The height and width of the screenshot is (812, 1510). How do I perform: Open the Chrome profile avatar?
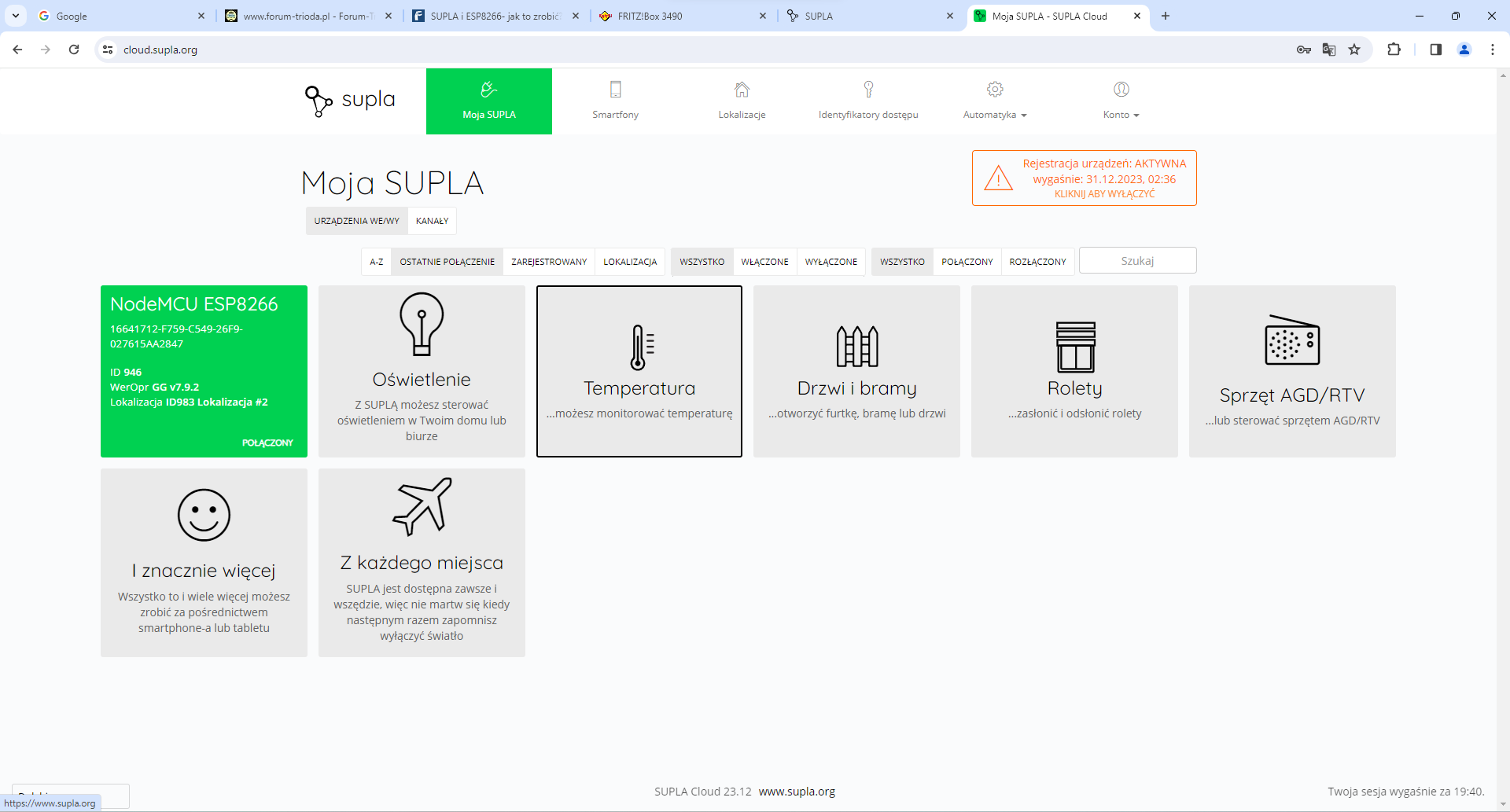coord(1464,50)
